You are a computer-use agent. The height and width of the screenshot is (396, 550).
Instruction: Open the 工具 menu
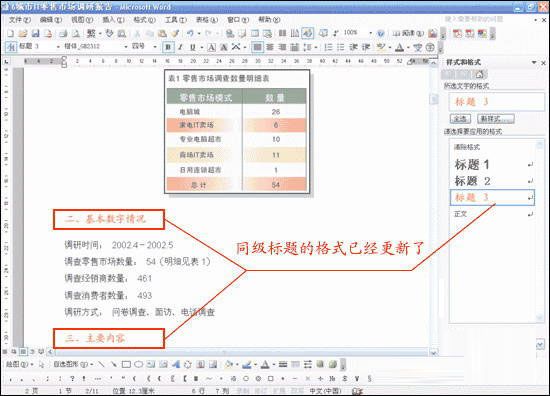pyautogui.click(x=176, y=20)
